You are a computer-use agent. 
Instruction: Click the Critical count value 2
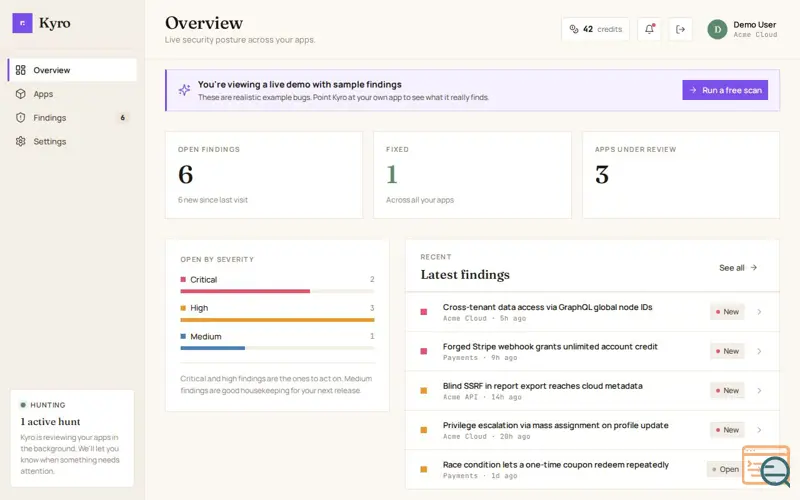coord(372,280)
